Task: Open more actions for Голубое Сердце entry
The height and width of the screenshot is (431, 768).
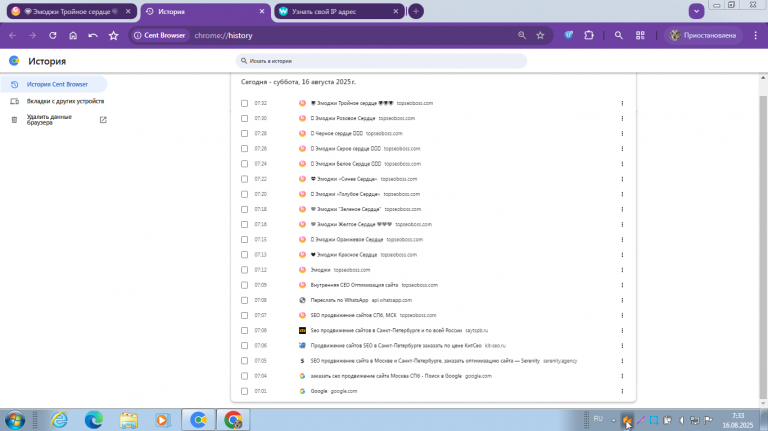Action: (x=622, y=194)
